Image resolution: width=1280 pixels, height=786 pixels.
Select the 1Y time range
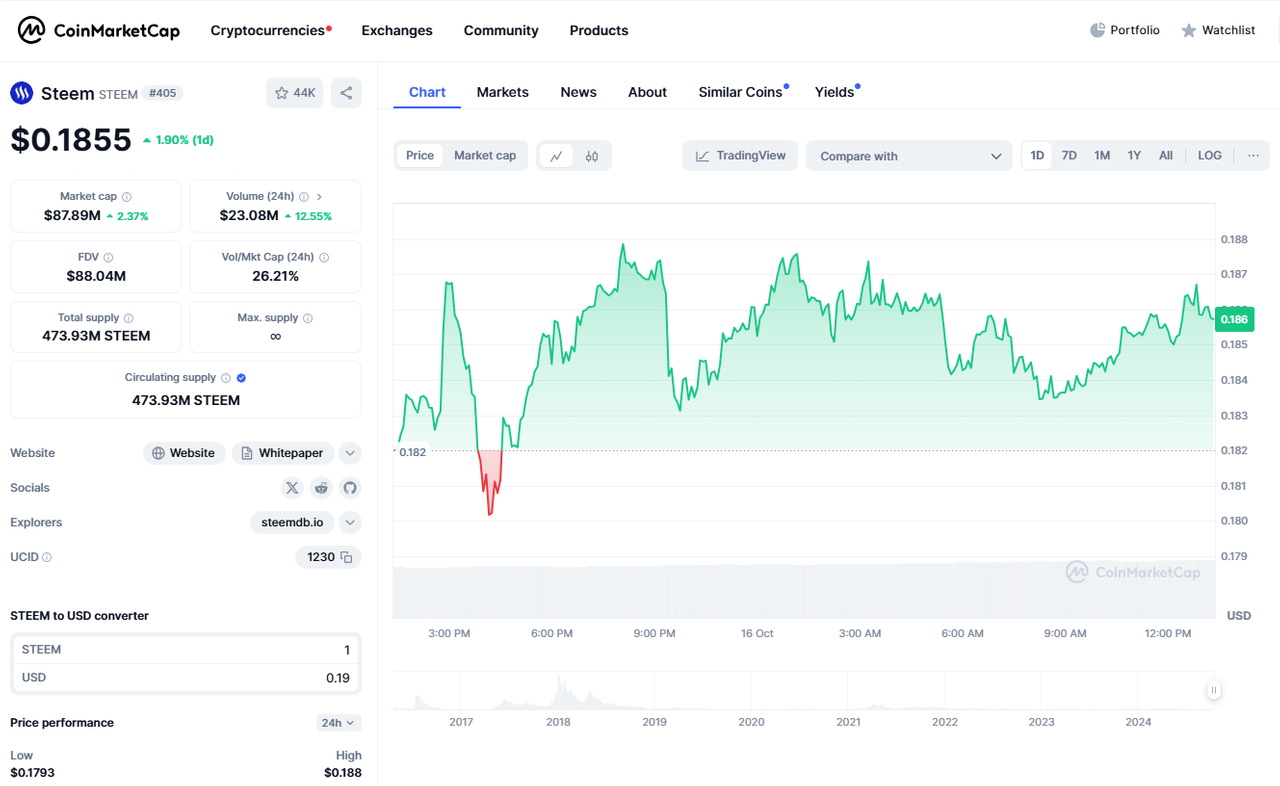tap(1134, 156)
